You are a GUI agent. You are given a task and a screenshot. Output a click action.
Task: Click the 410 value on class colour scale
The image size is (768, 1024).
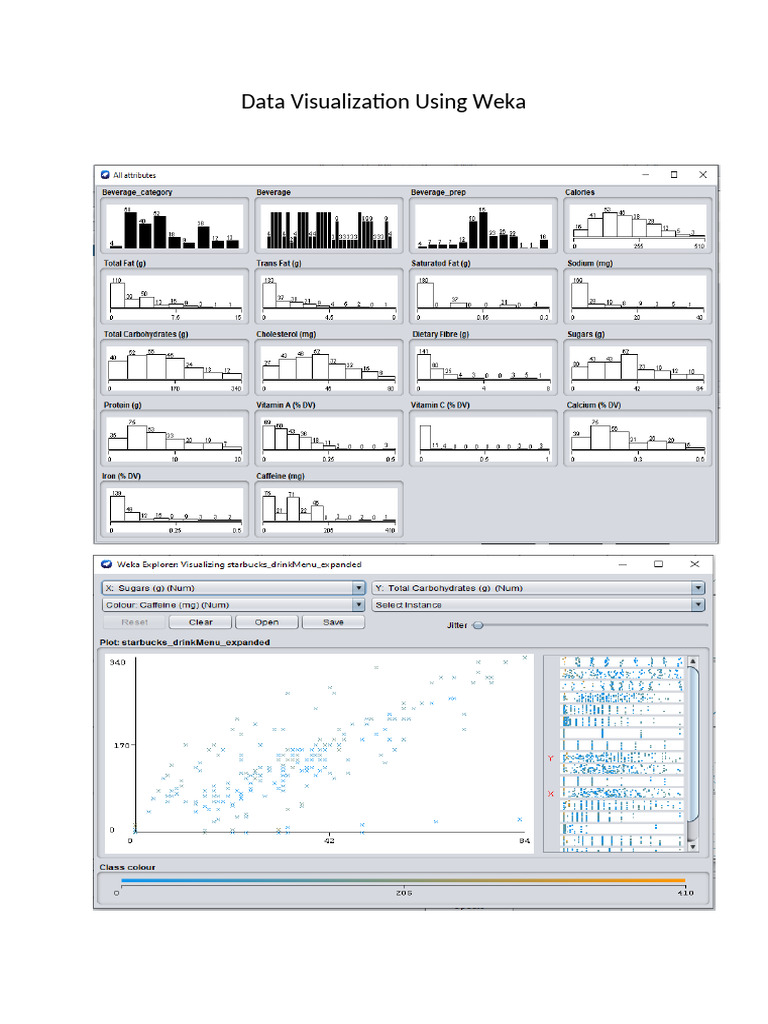pos(685,893)
